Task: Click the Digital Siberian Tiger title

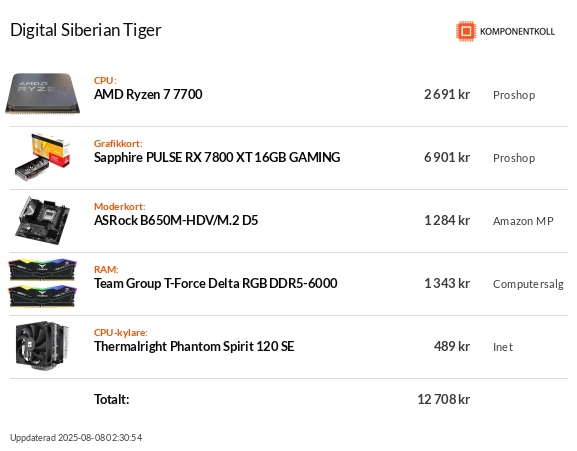Action: (86, 30)
